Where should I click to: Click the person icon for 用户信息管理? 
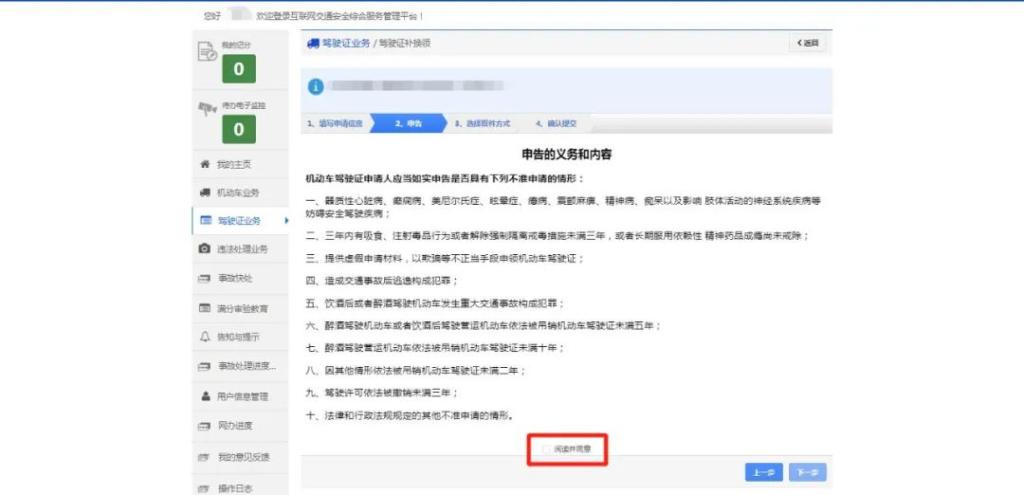(205, 396)
